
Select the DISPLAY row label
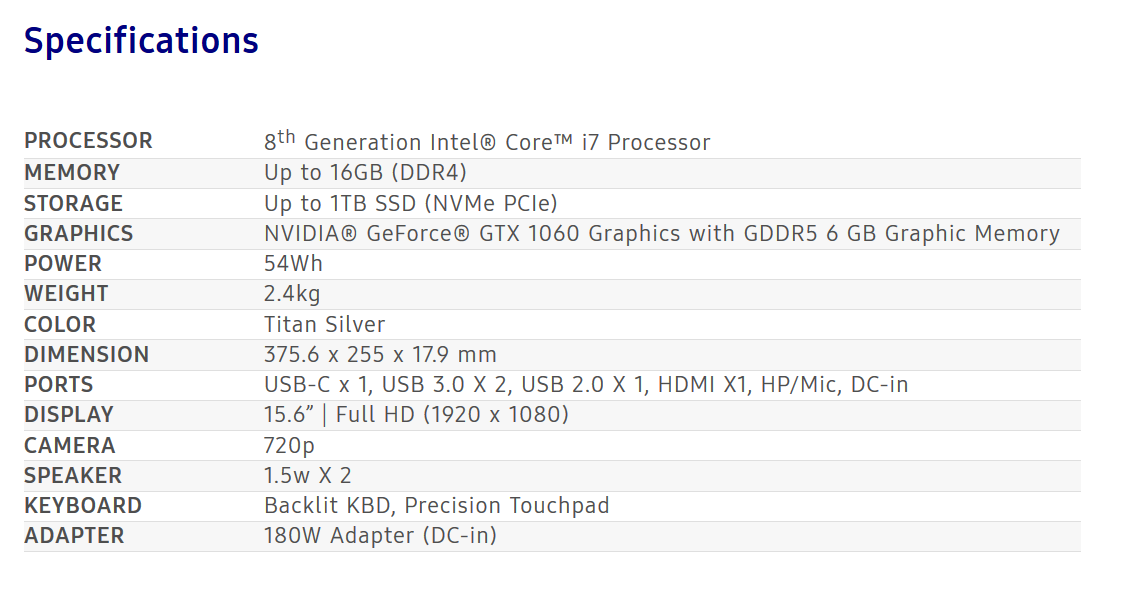tap(69, 414)
